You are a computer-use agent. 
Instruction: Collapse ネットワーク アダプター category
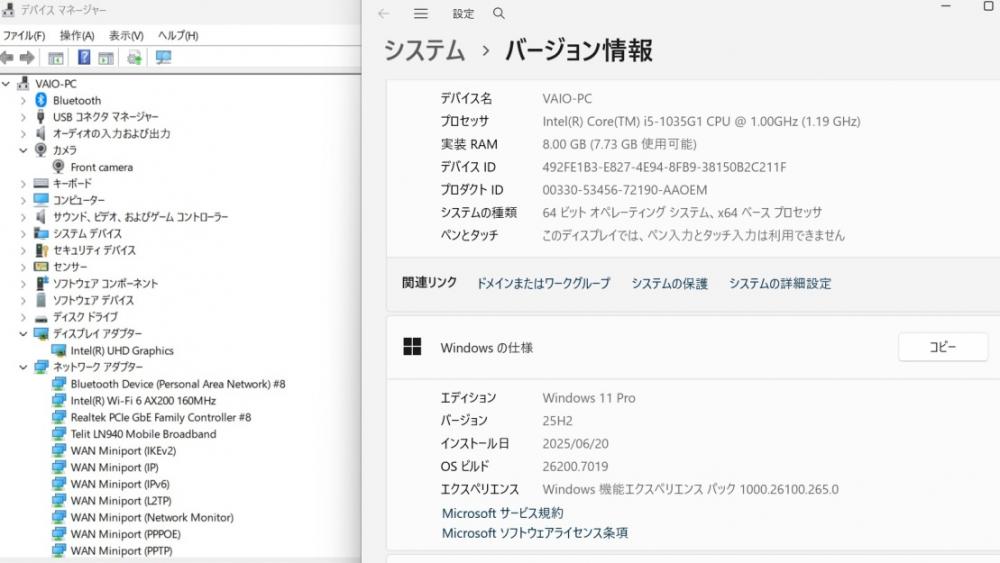click(24, 367)
